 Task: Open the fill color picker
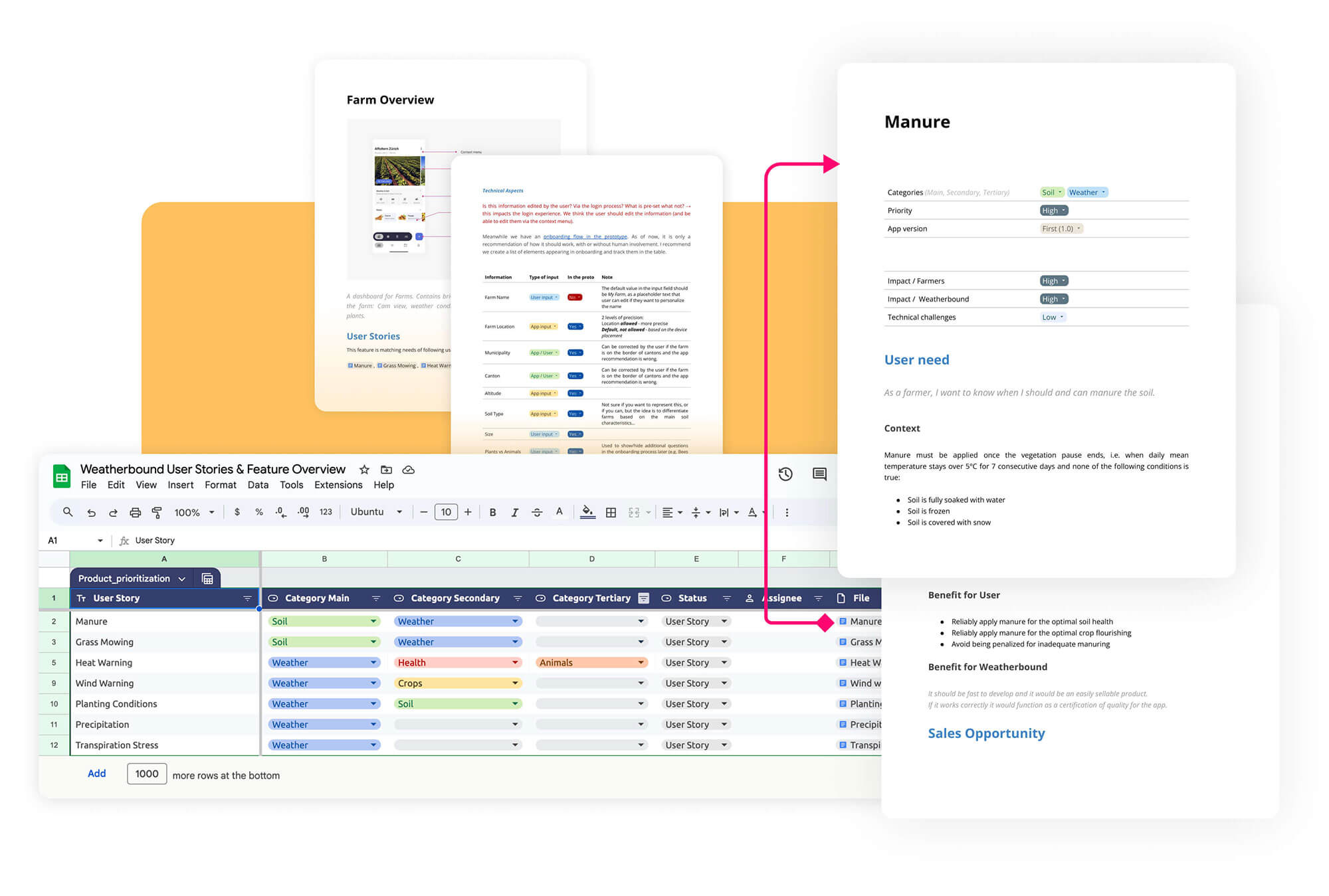point(588,512)
